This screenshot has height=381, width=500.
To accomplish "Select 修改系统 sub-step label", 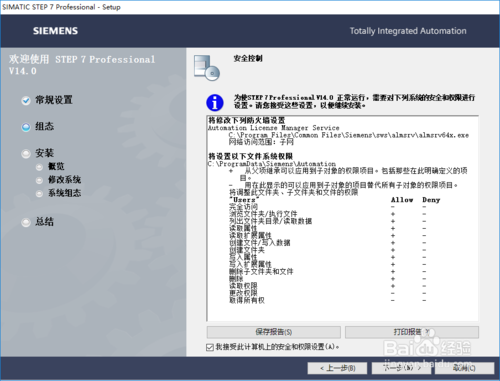I will pyautogui.click(x=65, y=180).
